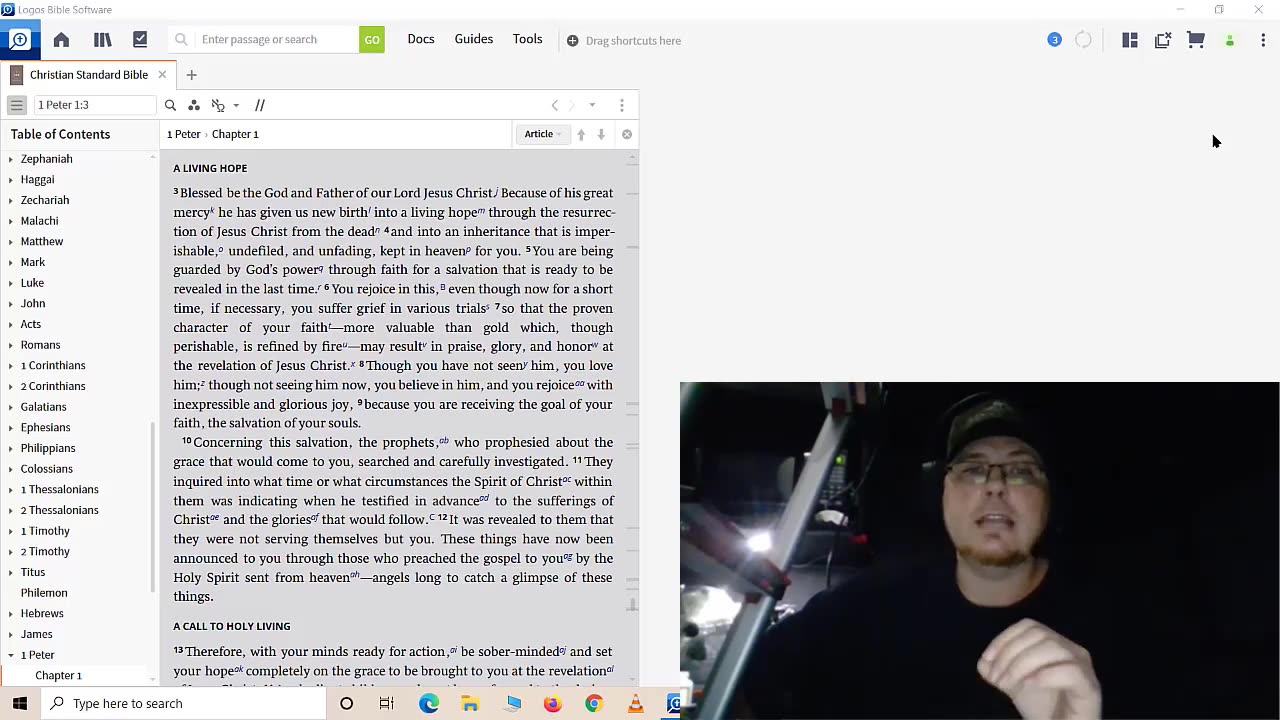Expand Zephaniah in table of contents
Image resolution: width=1280 pixels, height=720 pixels.
[11, 159]
